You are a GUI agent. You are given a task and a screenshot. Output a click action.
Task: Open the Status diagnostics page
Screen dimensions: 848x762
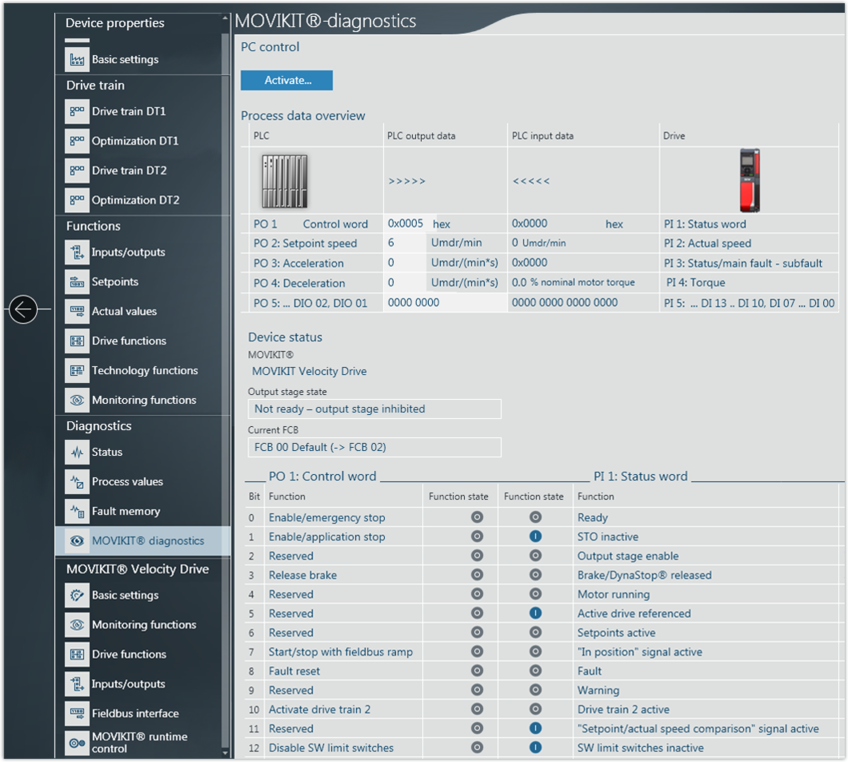[x=107, y=452]
